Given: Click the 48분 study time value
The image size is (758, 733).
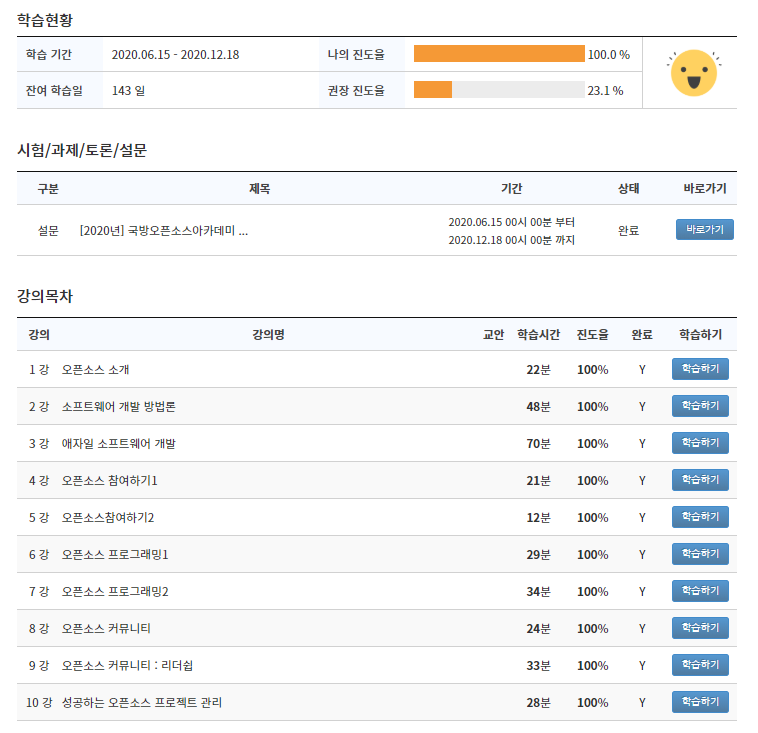Looking at the screenshot, I should (539, 407).
